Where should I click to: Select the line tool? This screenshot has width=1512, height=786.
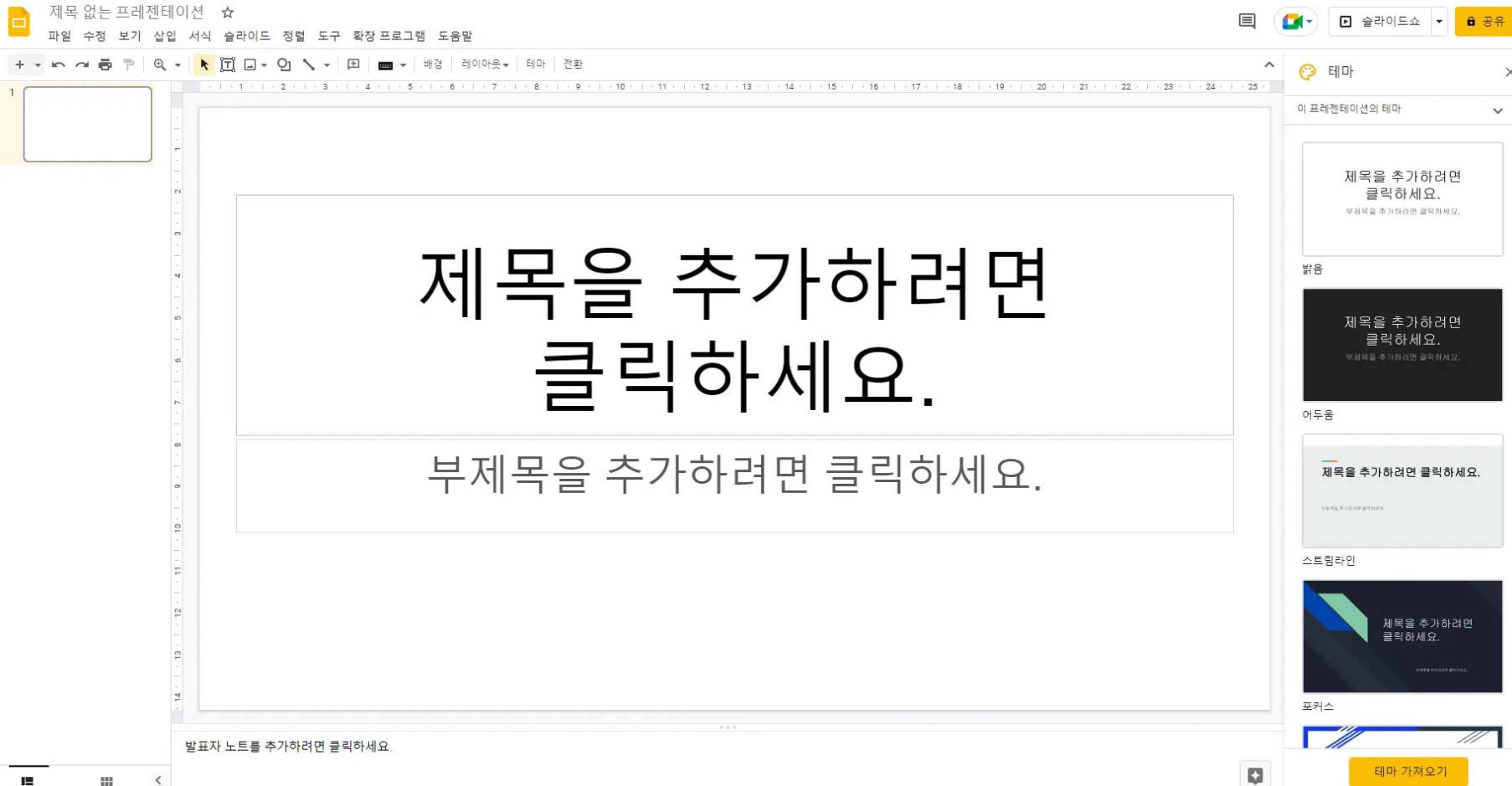[x=309, y=64]
